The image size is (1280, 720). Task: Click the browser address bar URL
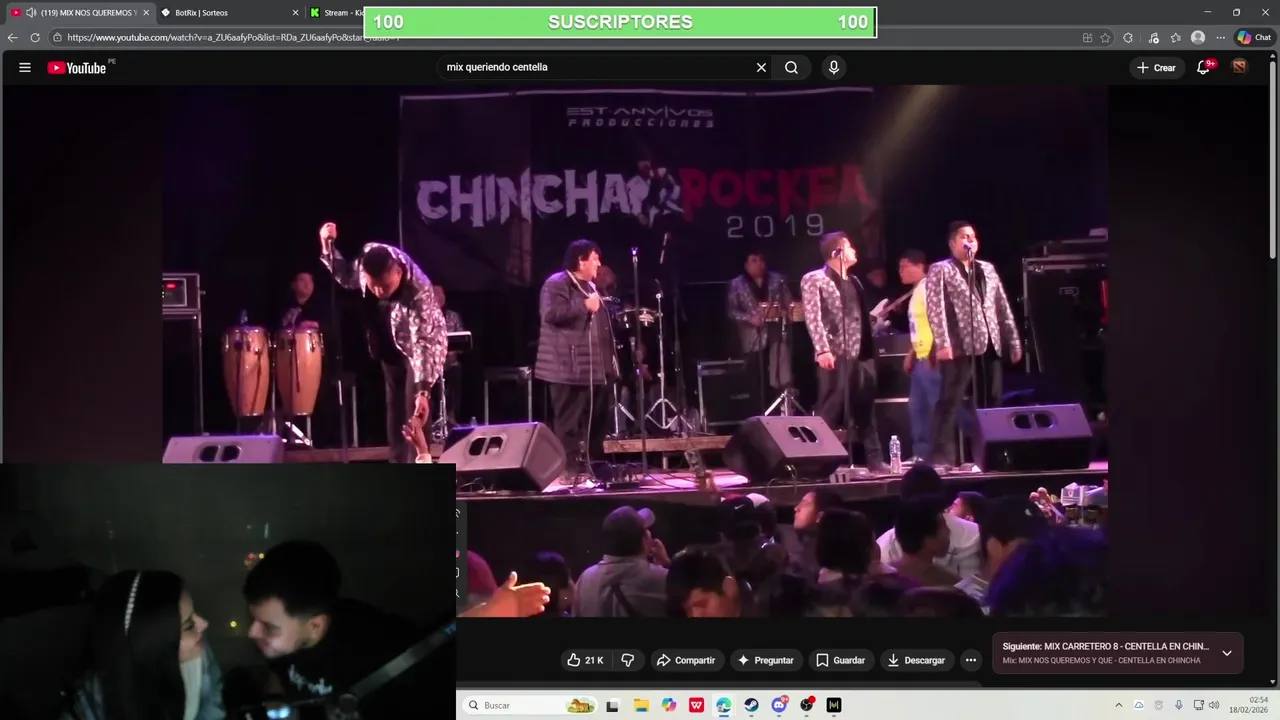pos(233,38)
